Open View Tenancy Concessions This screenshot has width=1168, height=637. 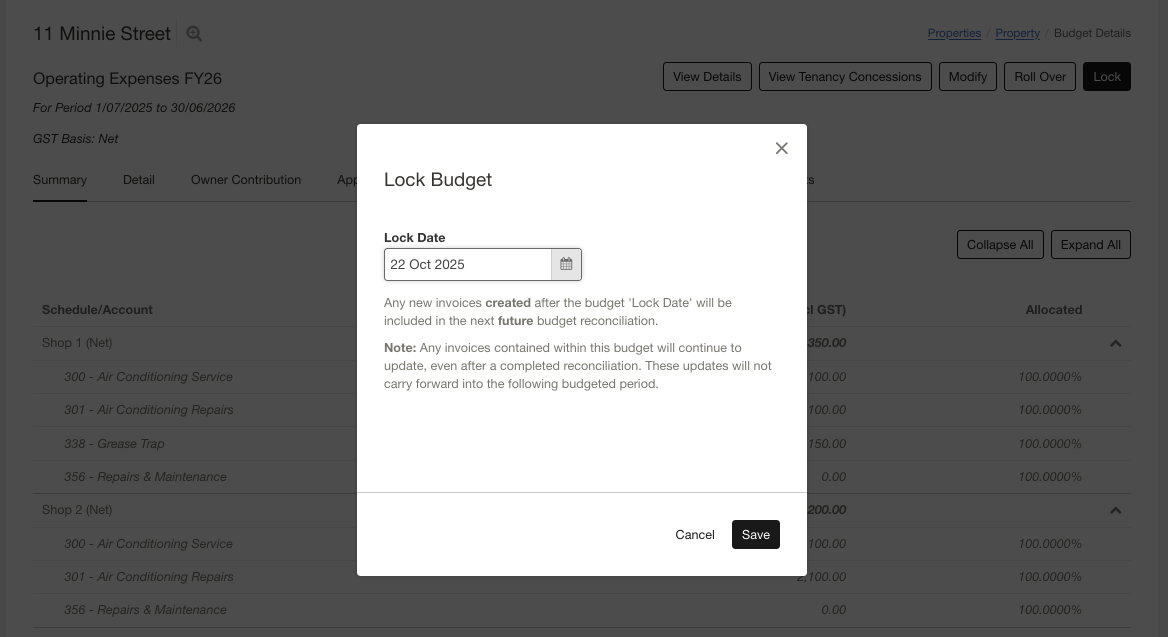point(845,77)
